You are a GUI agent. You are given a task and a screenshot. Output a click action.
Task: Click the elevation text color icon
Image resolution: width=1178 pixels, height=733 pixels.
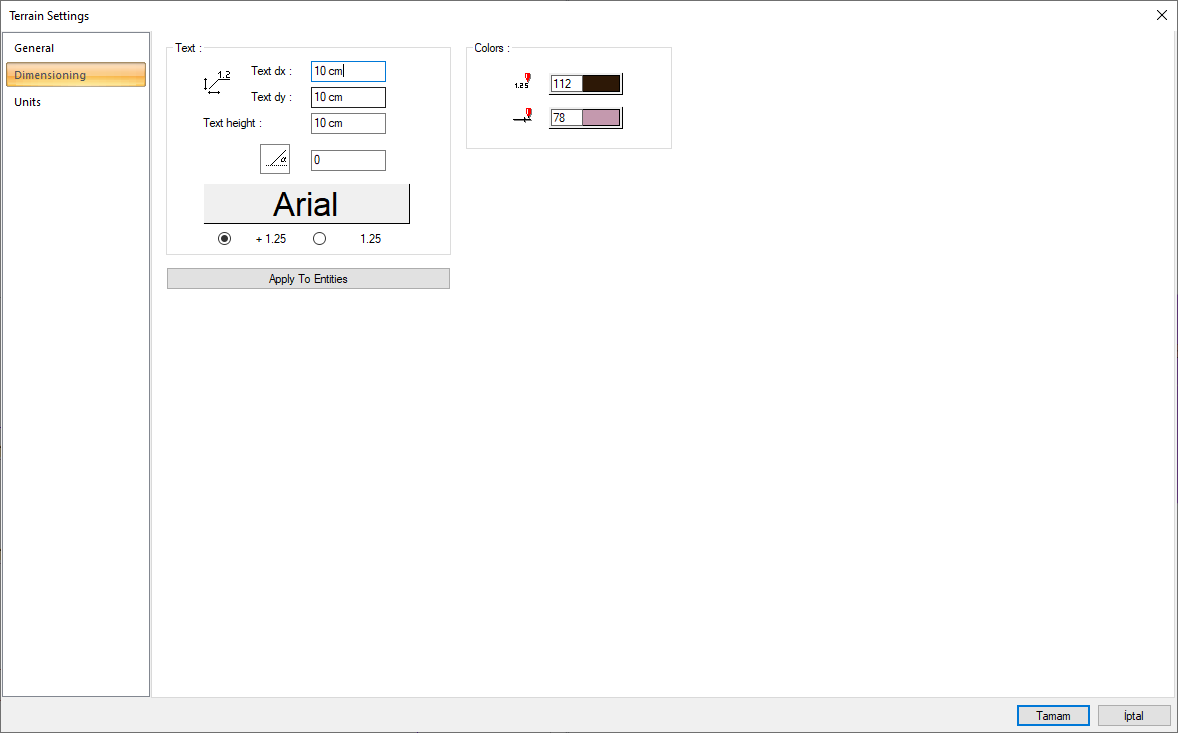coord(522,83)
